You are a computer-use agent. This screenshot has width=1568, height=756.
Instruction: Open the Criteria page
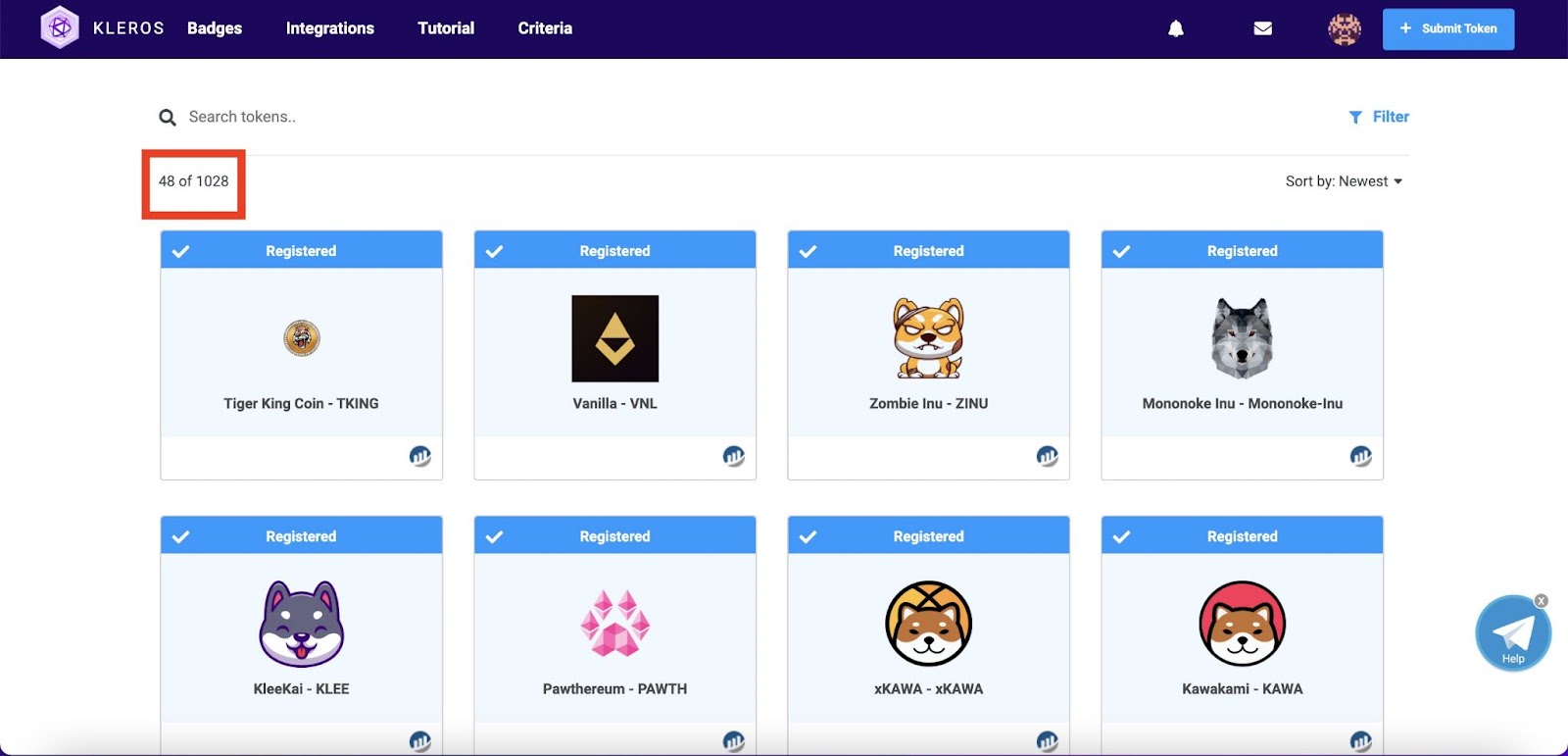tap(545, 28)
